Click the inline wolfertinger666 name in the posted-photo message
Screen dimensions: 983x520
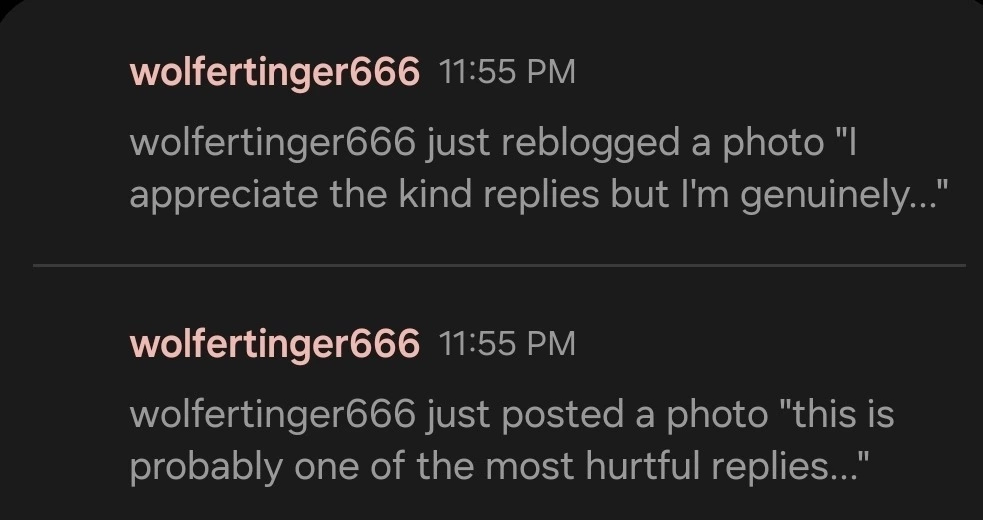[x=272, y=415]
